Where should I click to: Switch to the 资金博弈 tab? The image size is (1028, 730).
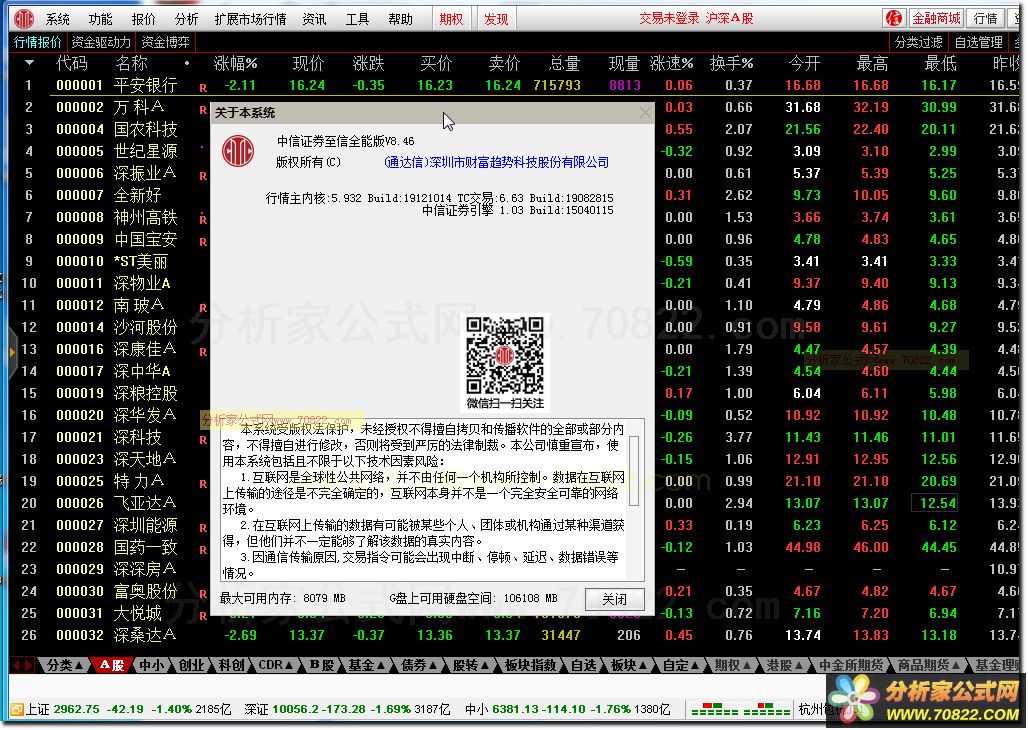(x=165, y=43)
